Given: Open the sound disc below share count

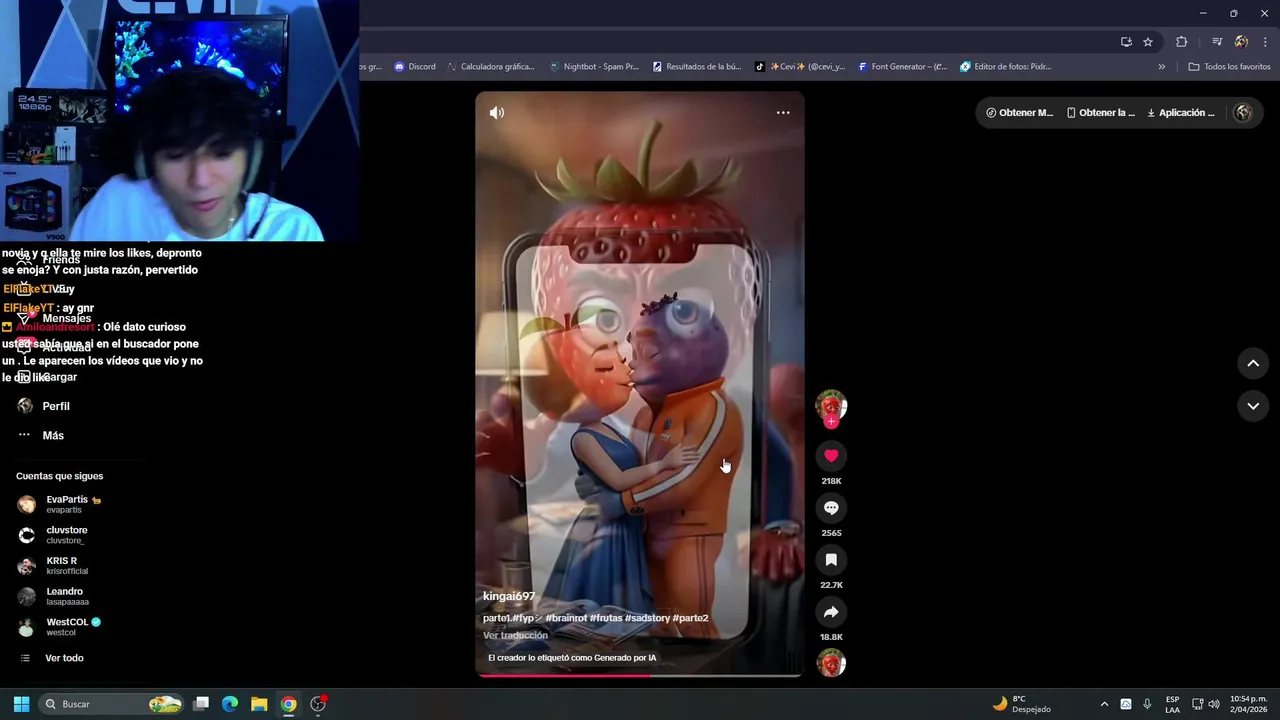Looking at the screenshot, I should (831, 663).
